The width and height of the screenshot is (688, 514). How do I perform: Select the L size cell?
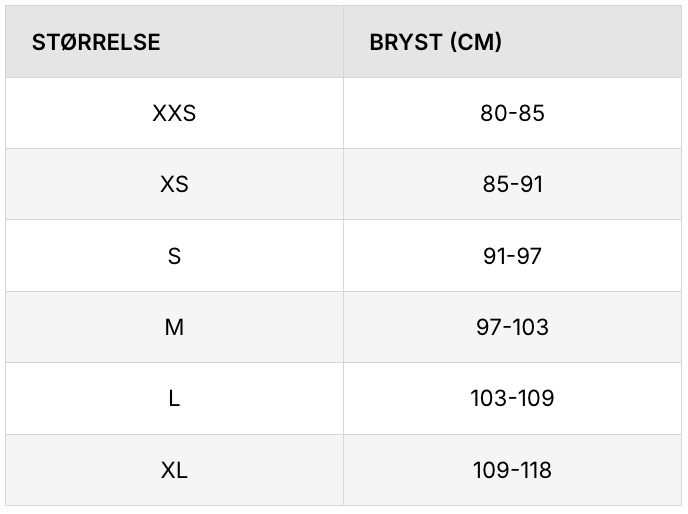(x=174, y=398)
